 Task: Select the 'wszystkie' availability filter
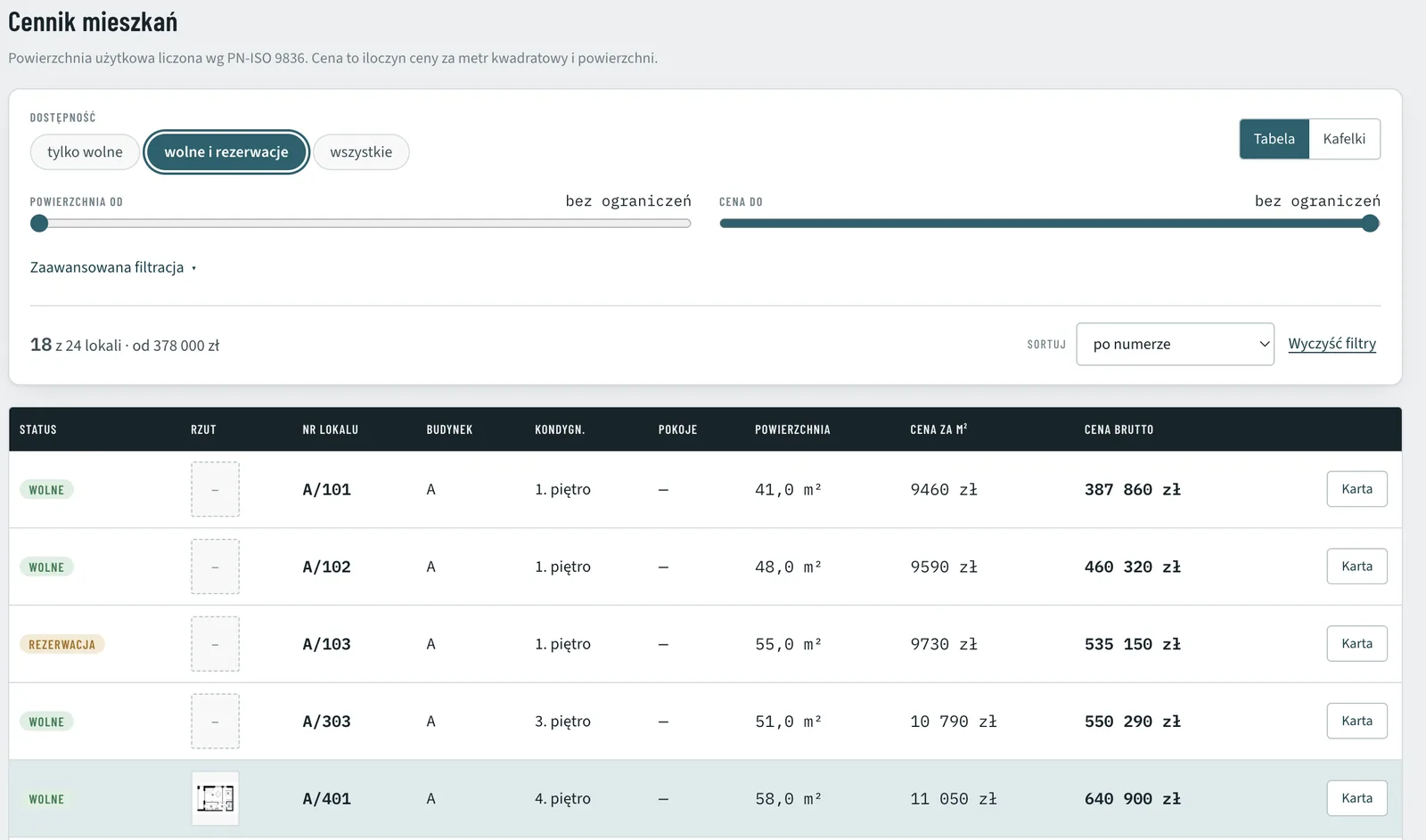coord(361,151)
